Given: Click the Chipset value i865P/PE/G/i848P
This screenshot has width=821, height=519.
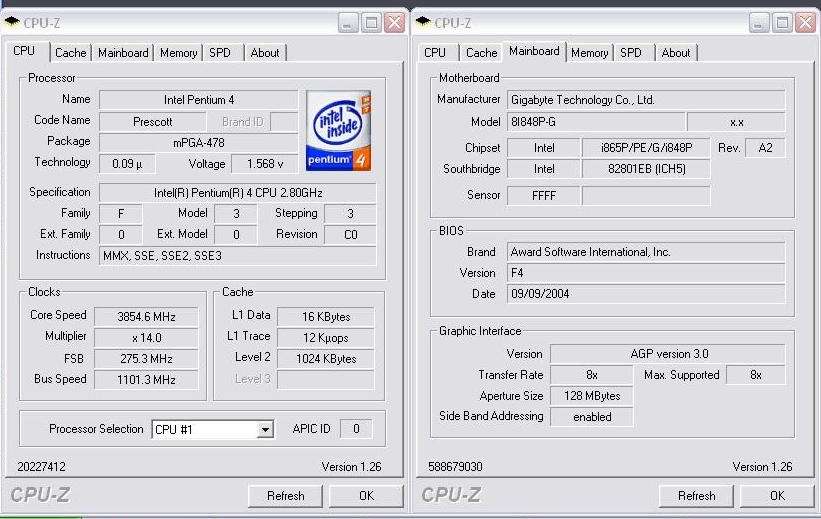Looking at the screenshot, I should 646,148.
